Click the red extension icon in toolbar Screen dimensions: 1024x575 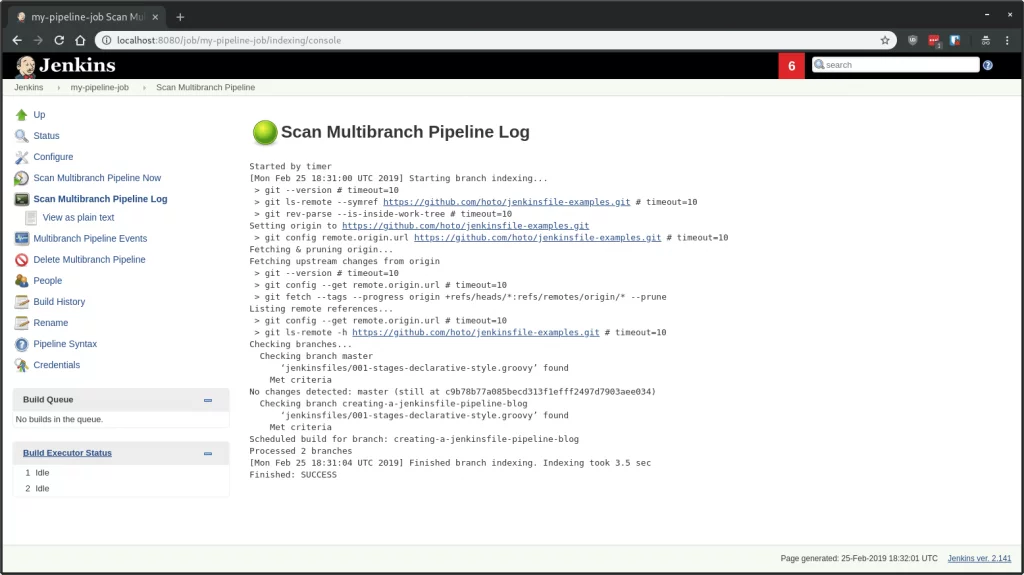(934, 41)
